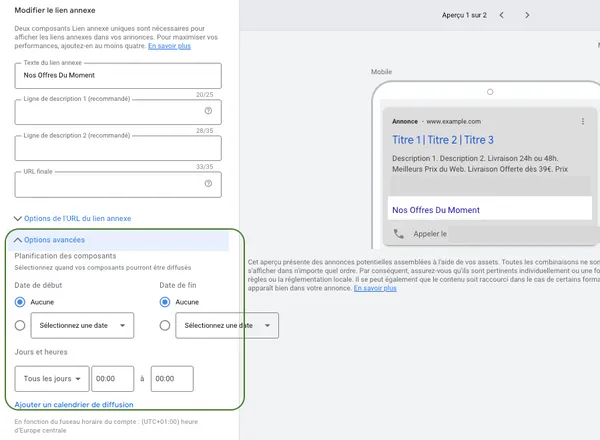Image resolution: width=600 pixels, height=440 pixels.
Task: Click 'Annonce' badge in ad preview
Action: click(x=405, y=122)
